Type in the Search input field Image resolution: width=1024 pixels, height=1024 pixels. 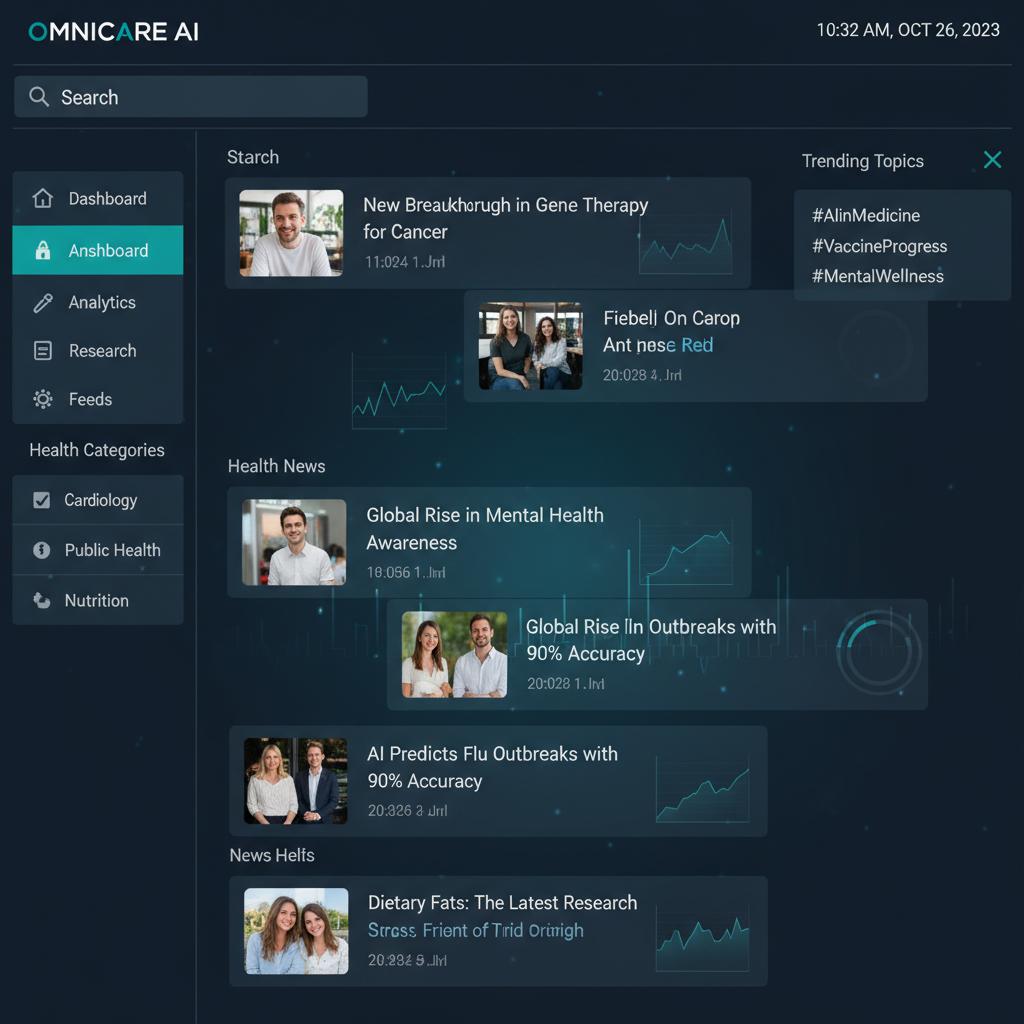tap(200, 97)
